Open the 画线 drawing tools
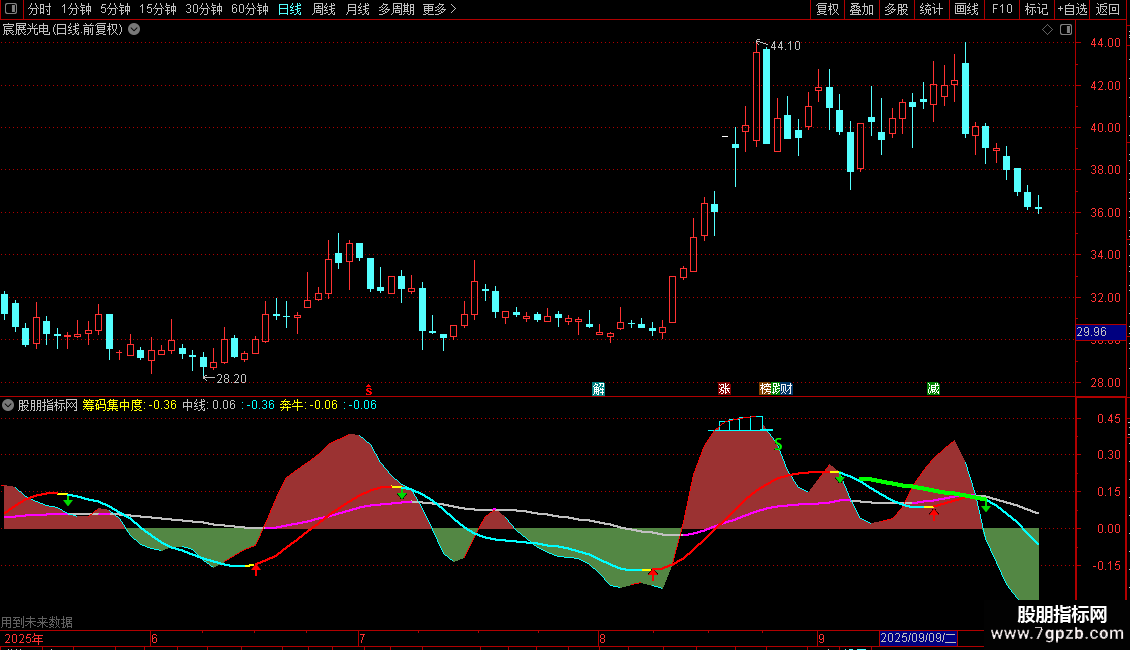The width and height of the screenshot is (1130, 650). (x=966, y=9)
